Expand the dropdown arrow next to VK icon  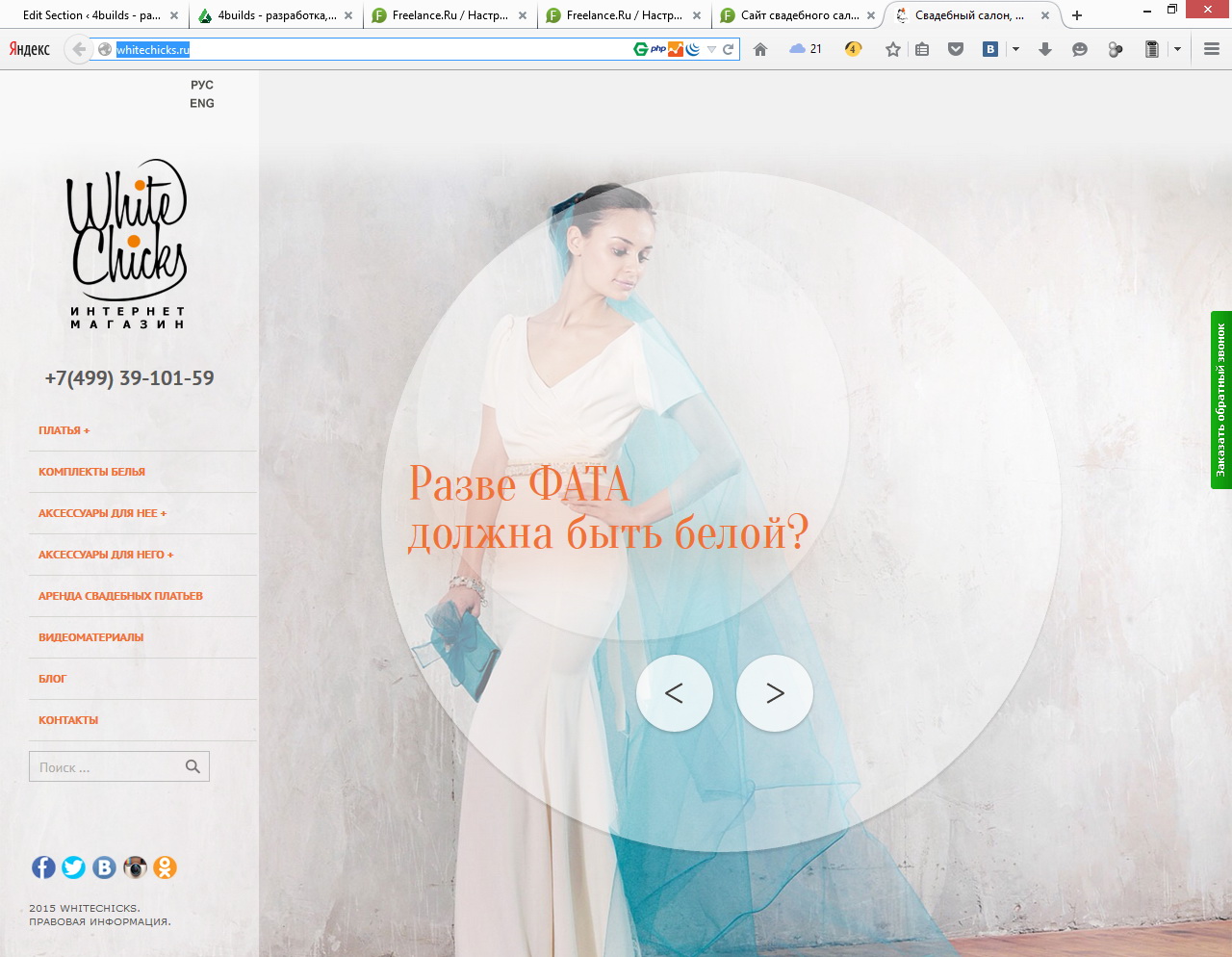(x=1015, y=49)
